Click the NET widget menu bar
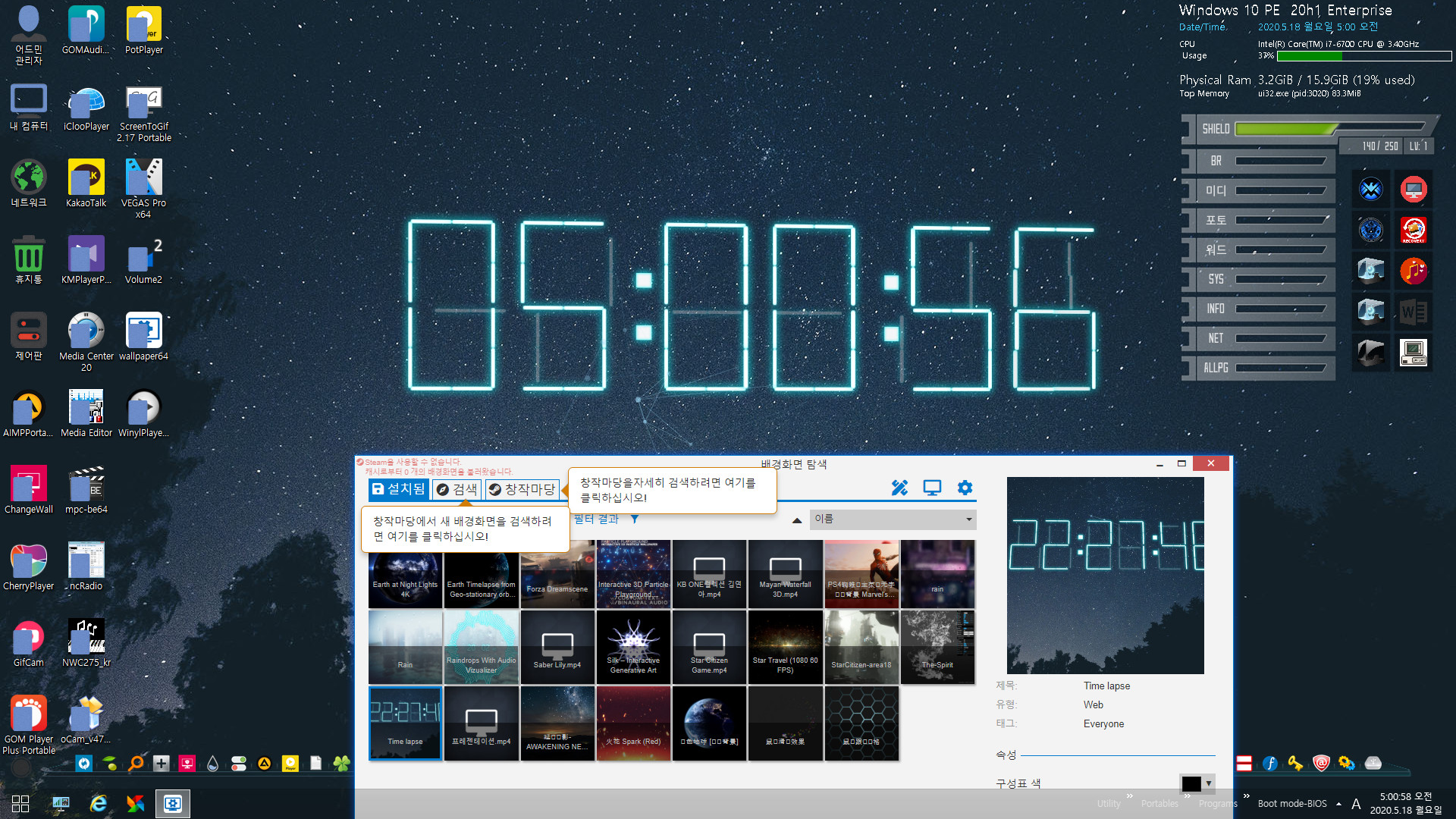The width and height of the screenshot is (1456, 819). (1259, 338)
